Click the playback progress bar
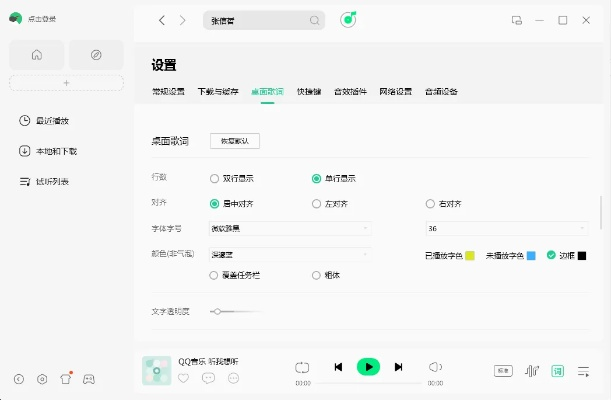The width and height of the screenshot is (611, 400). [x=369, y=383]
